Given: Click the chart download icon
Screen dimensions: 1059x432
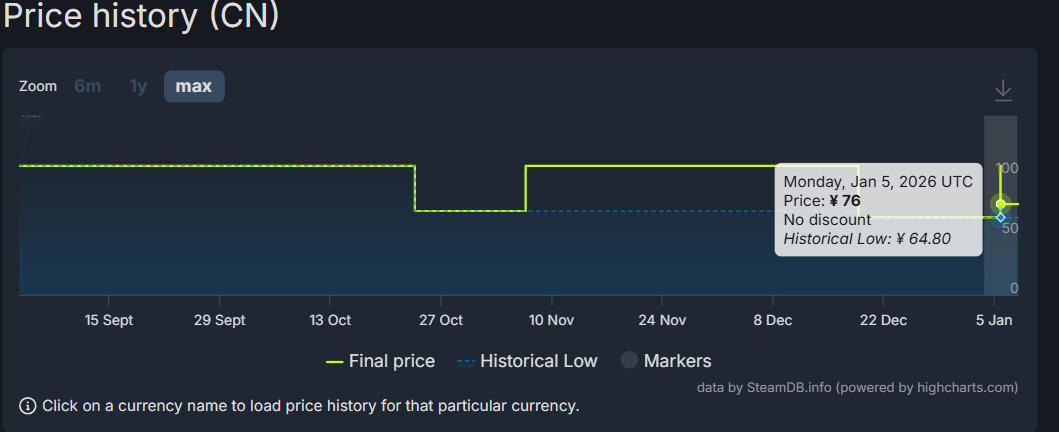Looking at the screenshot, I should pos(1003,91).
